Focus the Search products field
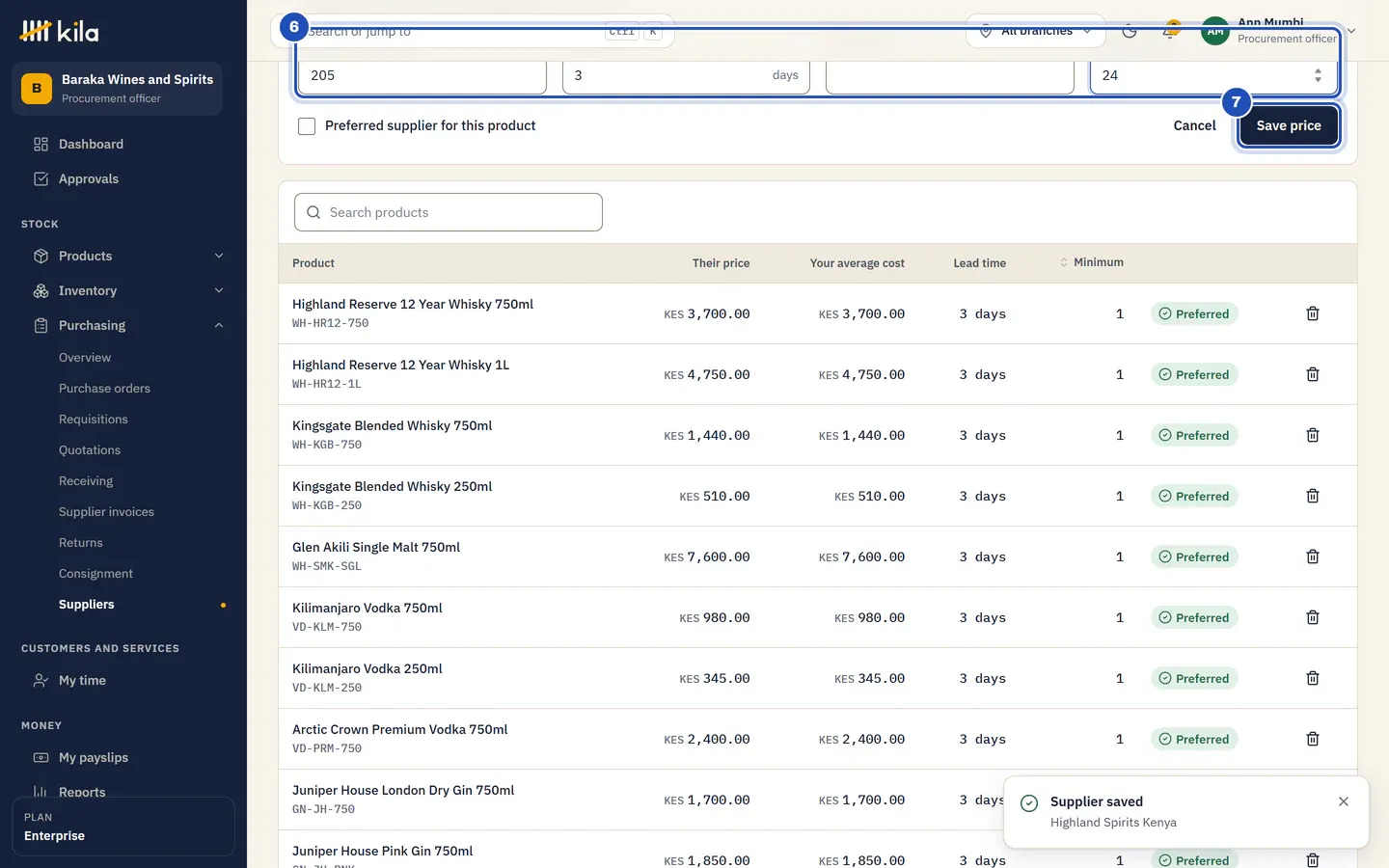Viewport: 1389px width, 868px height. pyautogui.click(x=449, y=212)
